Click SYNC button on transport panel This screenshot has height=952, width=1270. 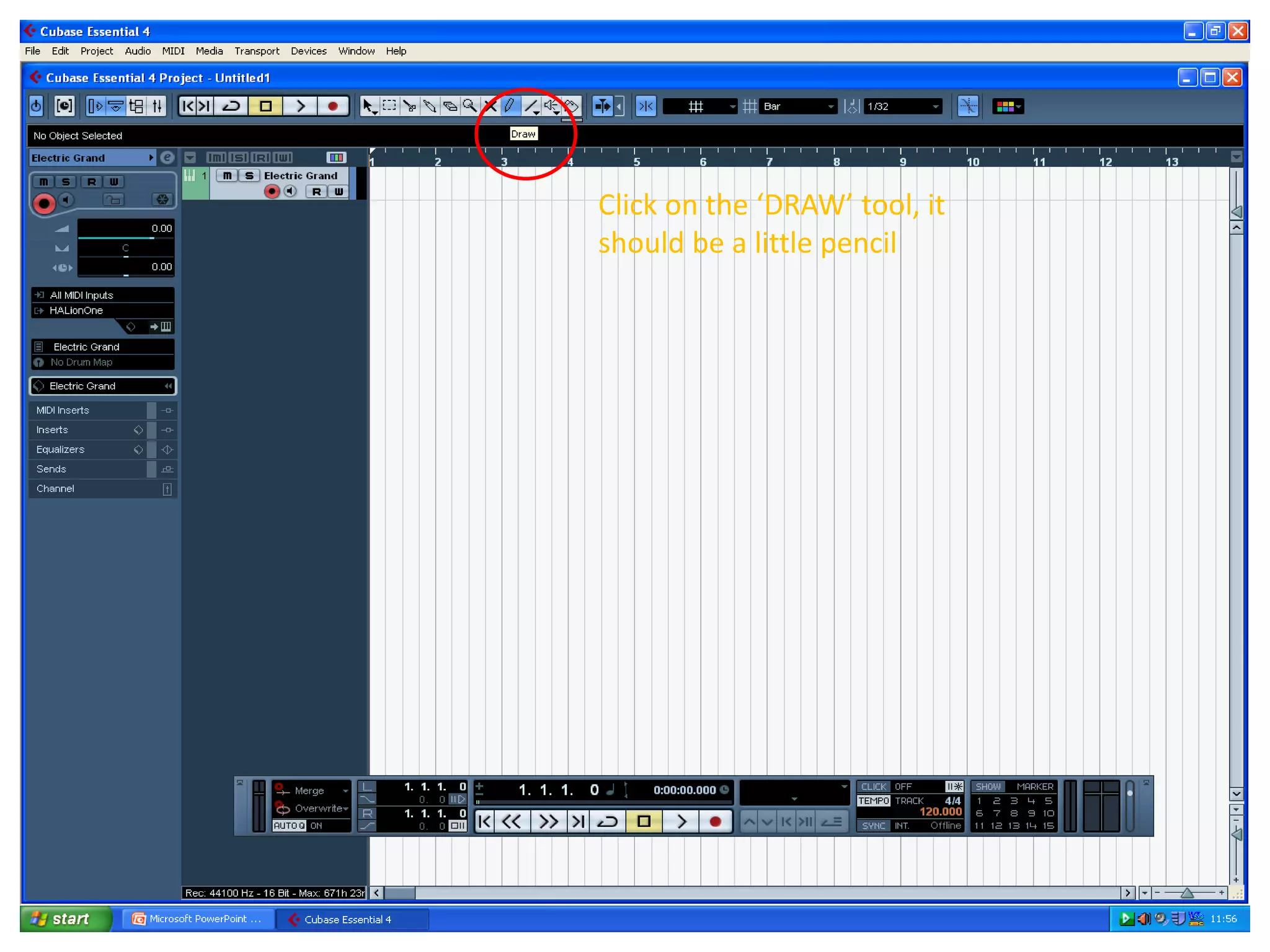click(x=873, y=826)
